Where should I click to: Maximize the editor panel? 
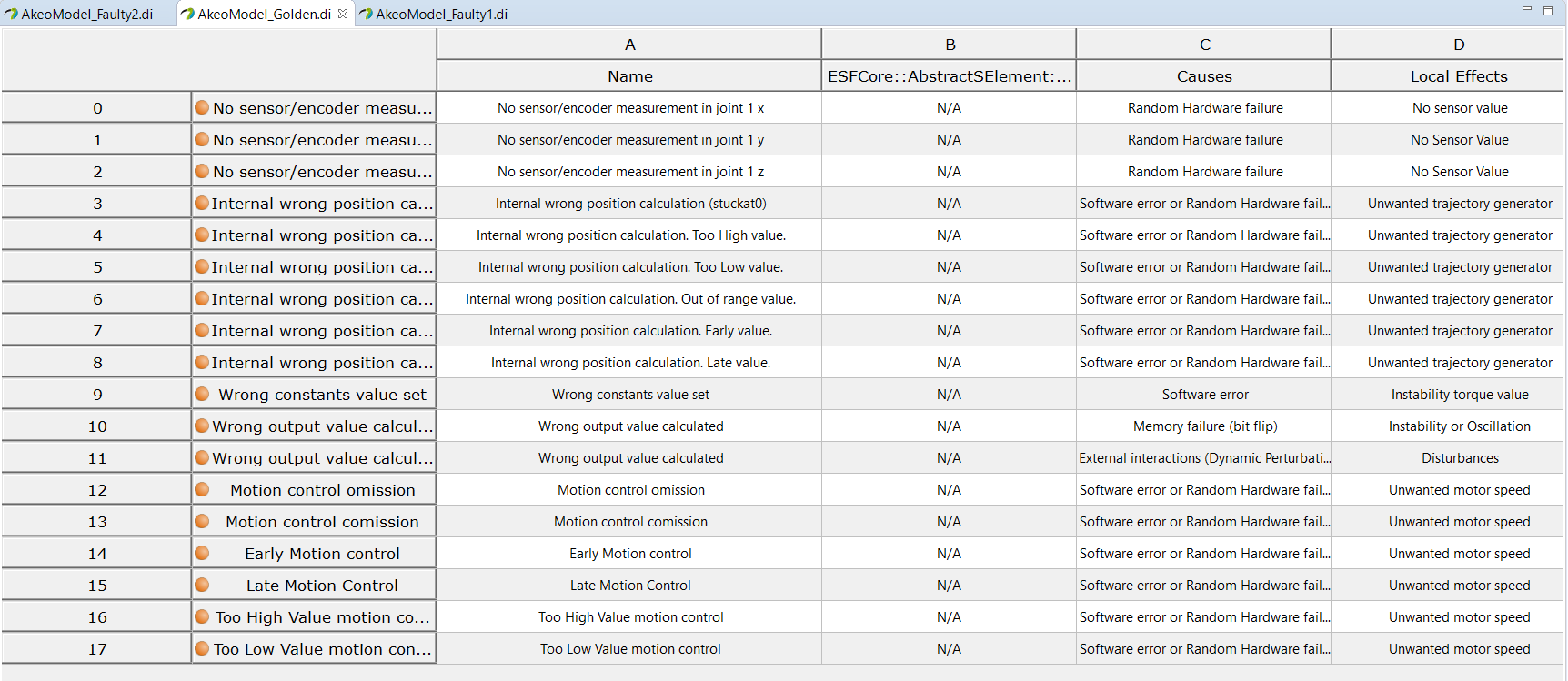[1547, 11]
